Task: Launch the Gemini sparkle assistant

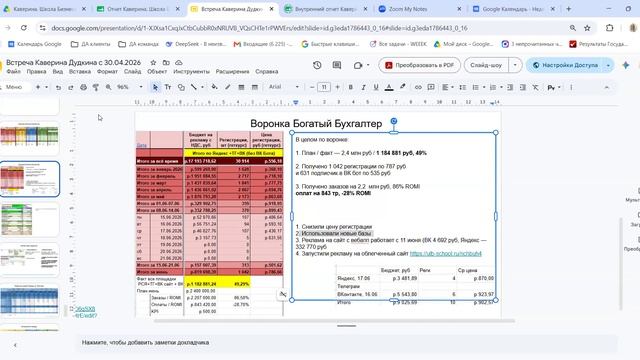Action: click(x=626, y=65)
